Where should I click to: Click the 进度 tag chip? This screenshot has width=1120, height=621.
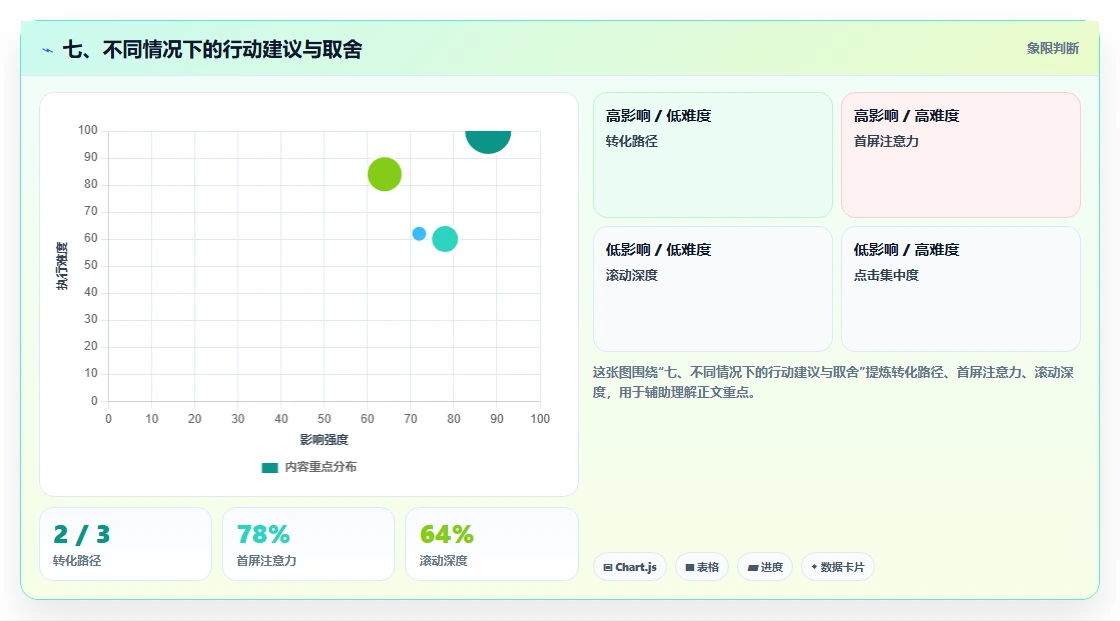[x=765, y=567]
